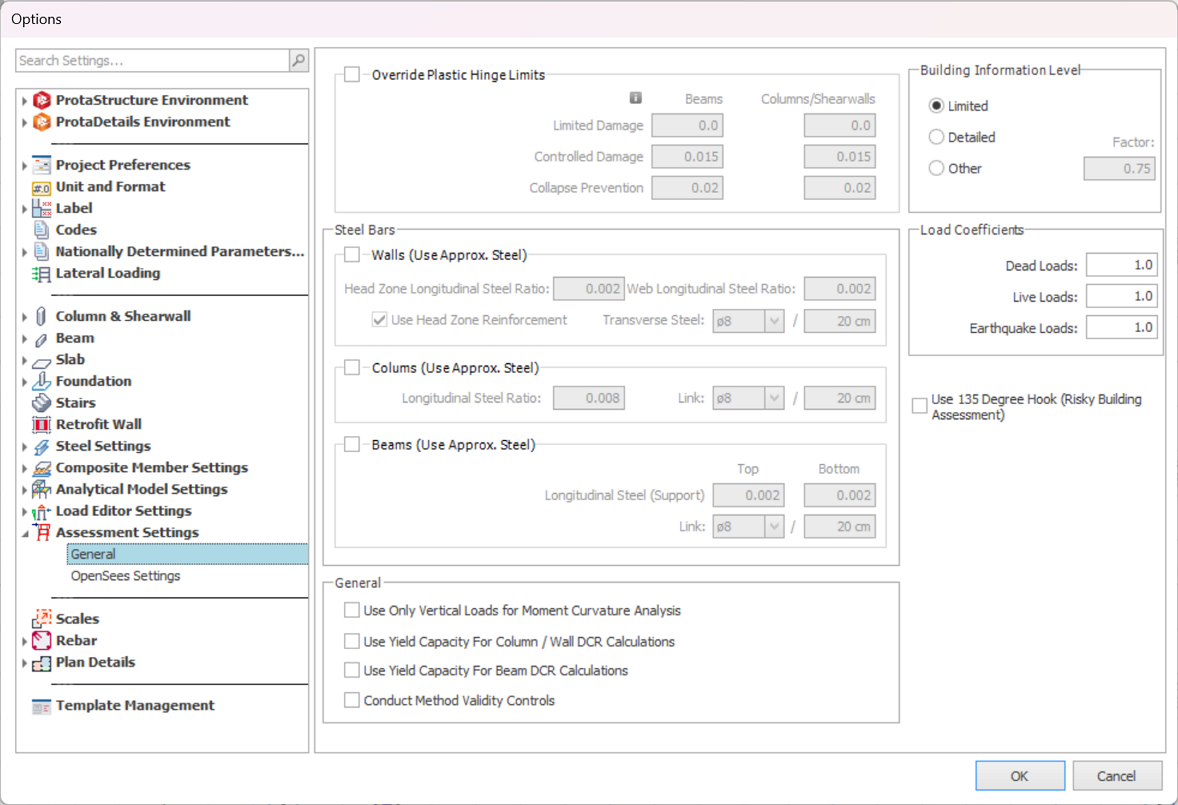The image size is (1178, 805).
Task: Expand the Rebar settings node
Action: pyautogui.click(x=25, y=641)
